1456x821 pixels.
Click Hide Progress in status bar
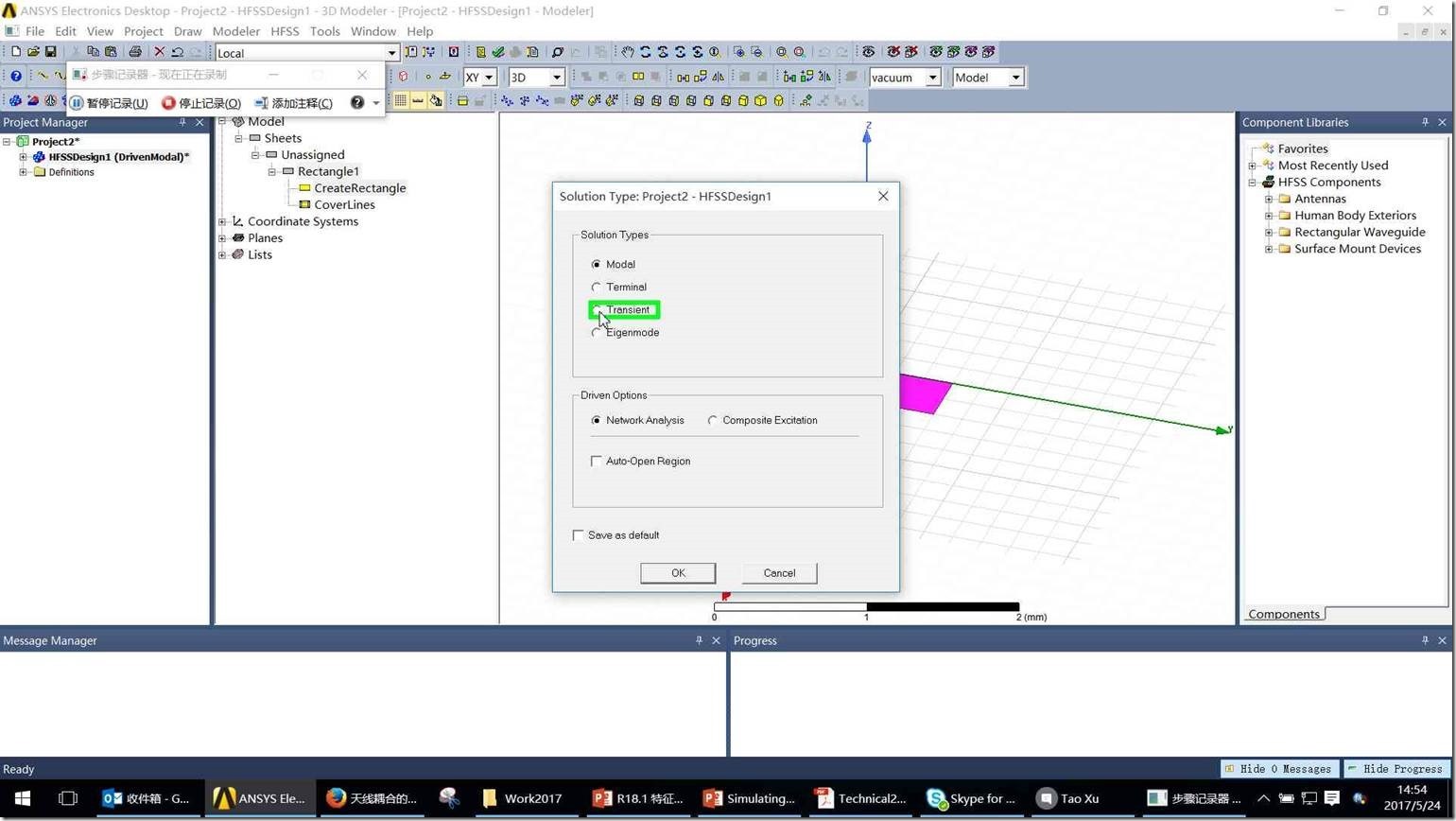(x=1396, y=769)
